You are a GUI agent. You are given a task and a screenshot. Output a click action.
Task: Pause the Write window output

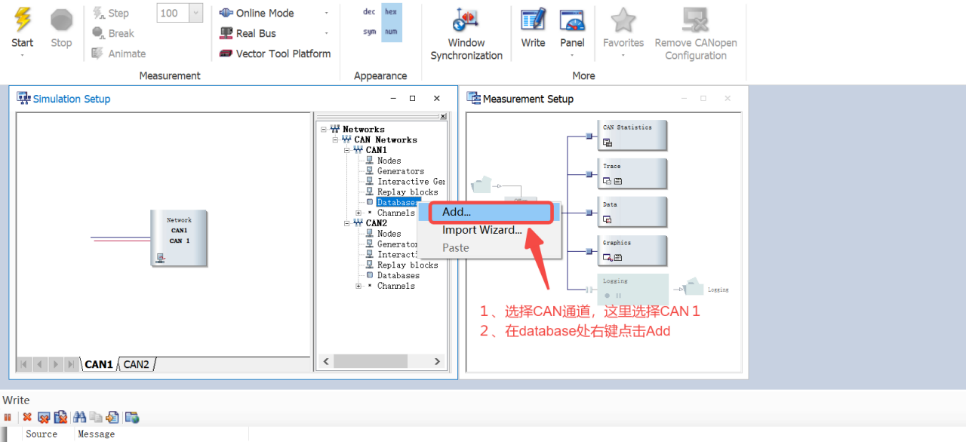pyautogui.click(x=7, y=417)
